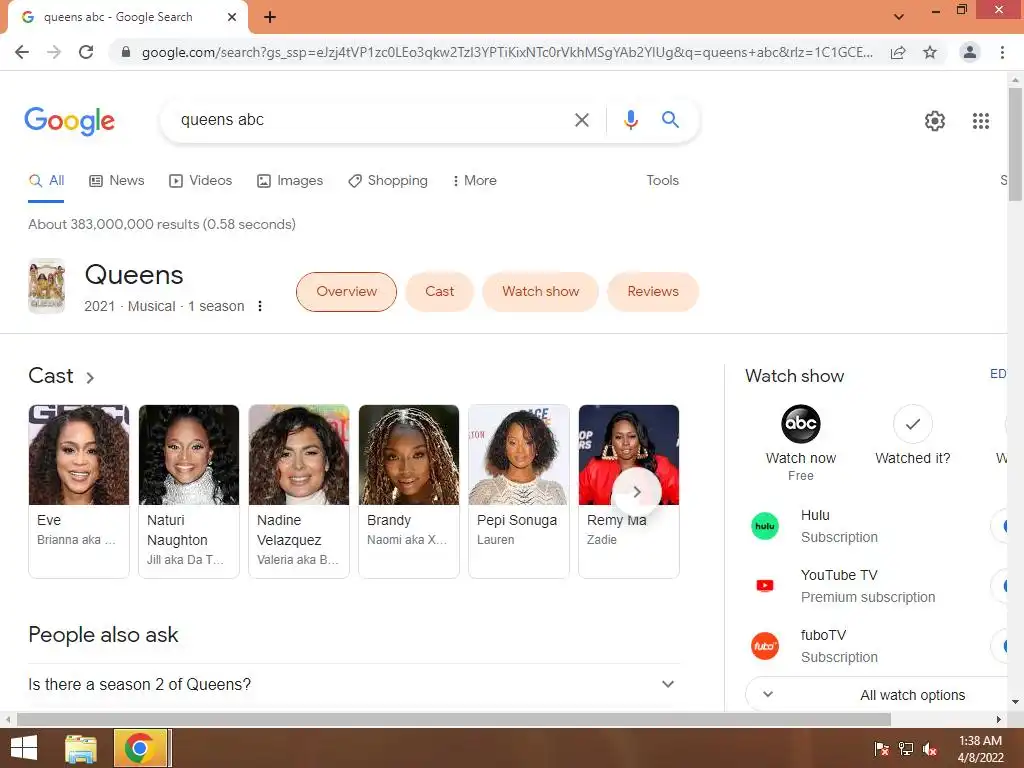Switch to the Images tab

[x=289, y=180]
